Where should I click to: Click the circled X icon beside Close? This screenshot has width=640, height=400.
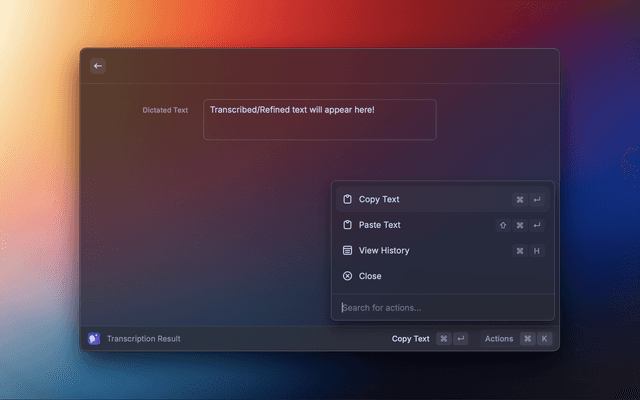347,276
